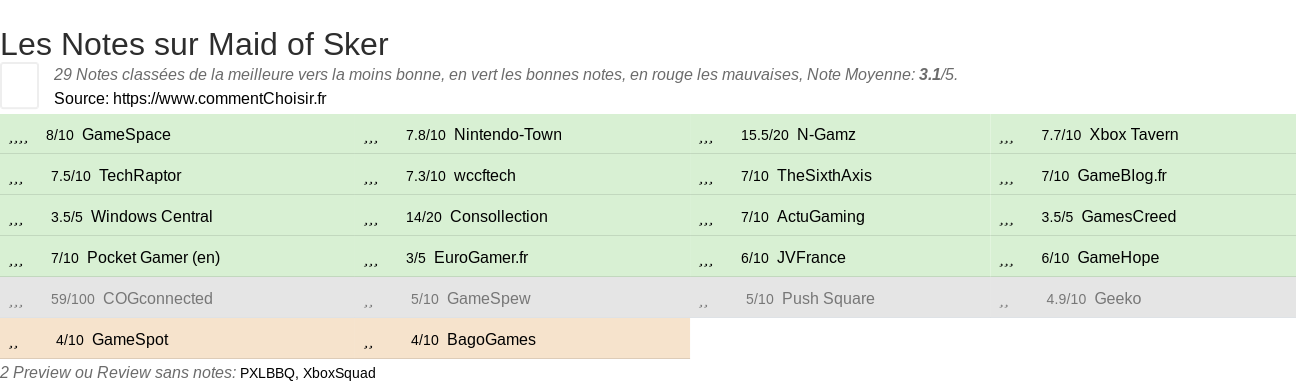Click TheSixthAxis review link
1296x384 pixels.
click(x=824, y=176)
